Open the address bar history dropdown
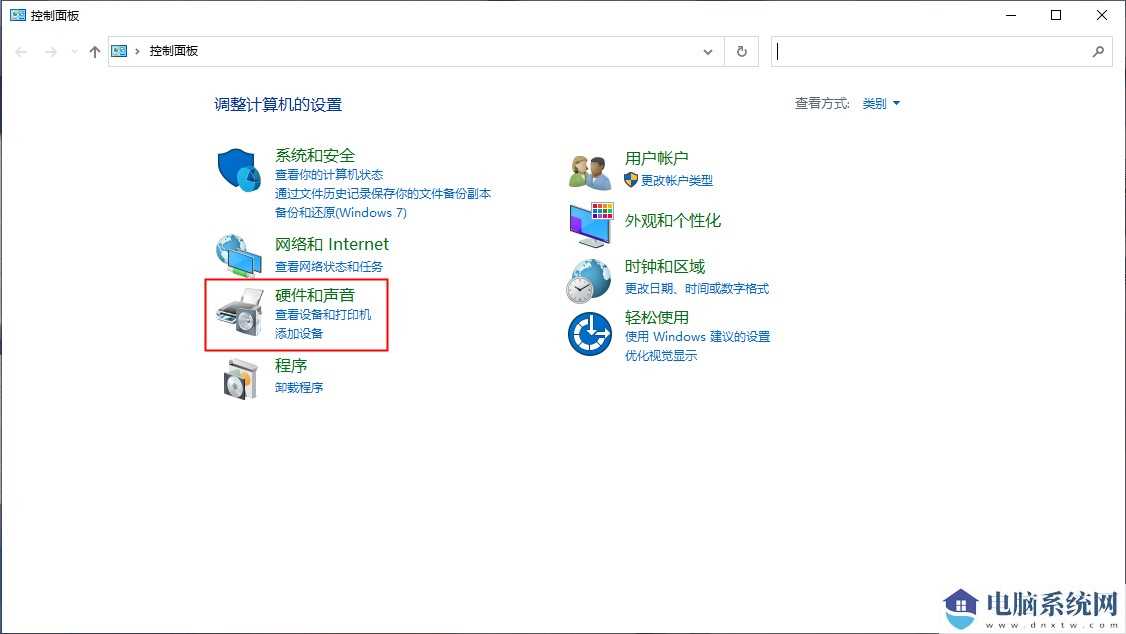Viewport: 1126px width, 634px height. (x=707, y=51)
